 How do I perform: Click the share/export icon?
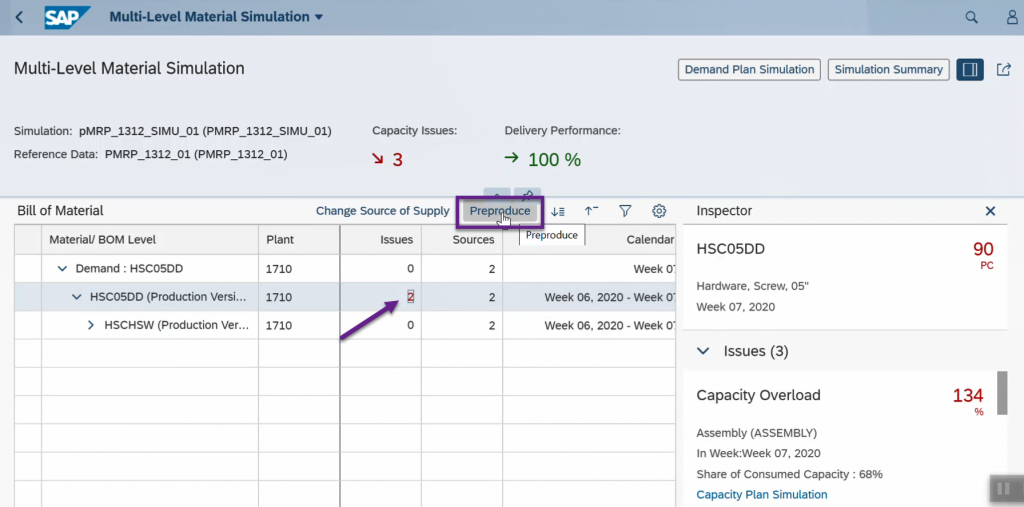pyautogui.click(x=1004, y=69)
